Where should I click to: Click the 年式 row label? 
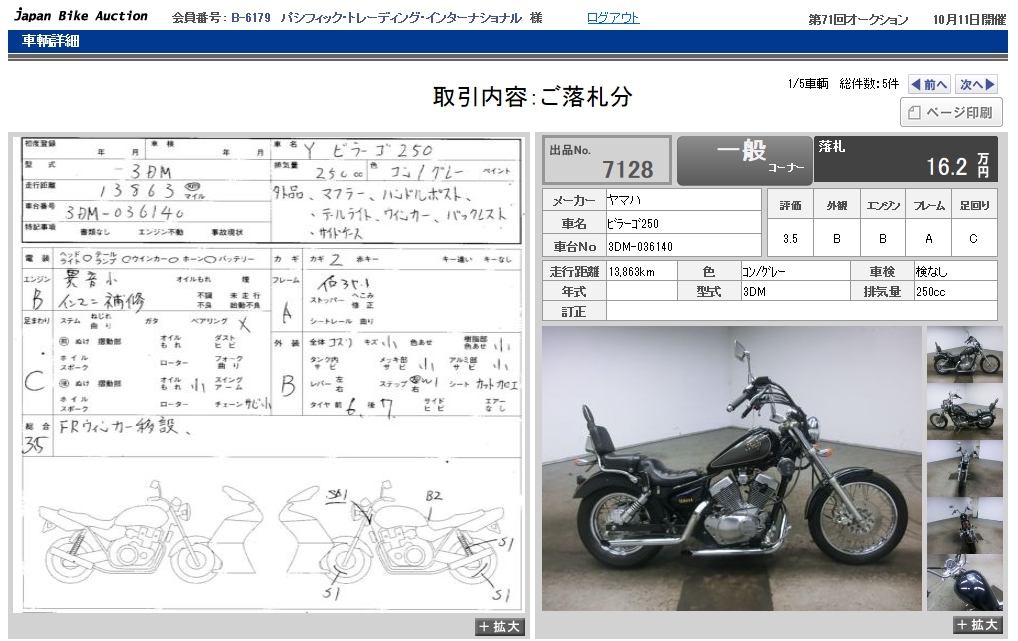coord(574,292)
